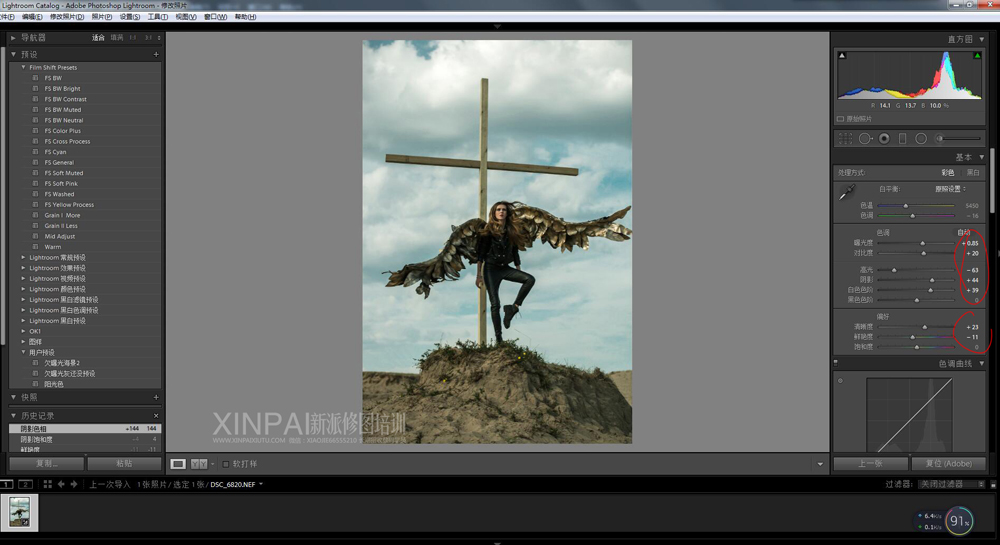Open the 修改照片(D) menu

point(67,17)
